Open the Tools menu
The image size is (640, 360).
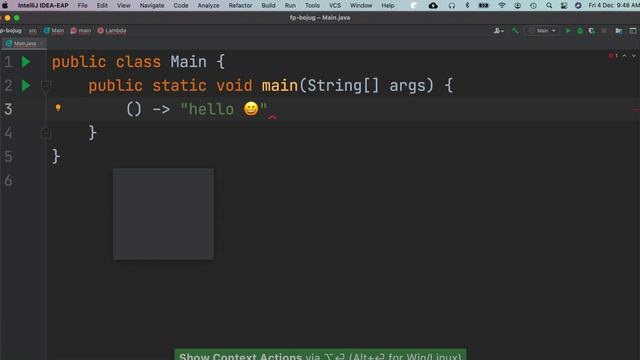[312, 6]
